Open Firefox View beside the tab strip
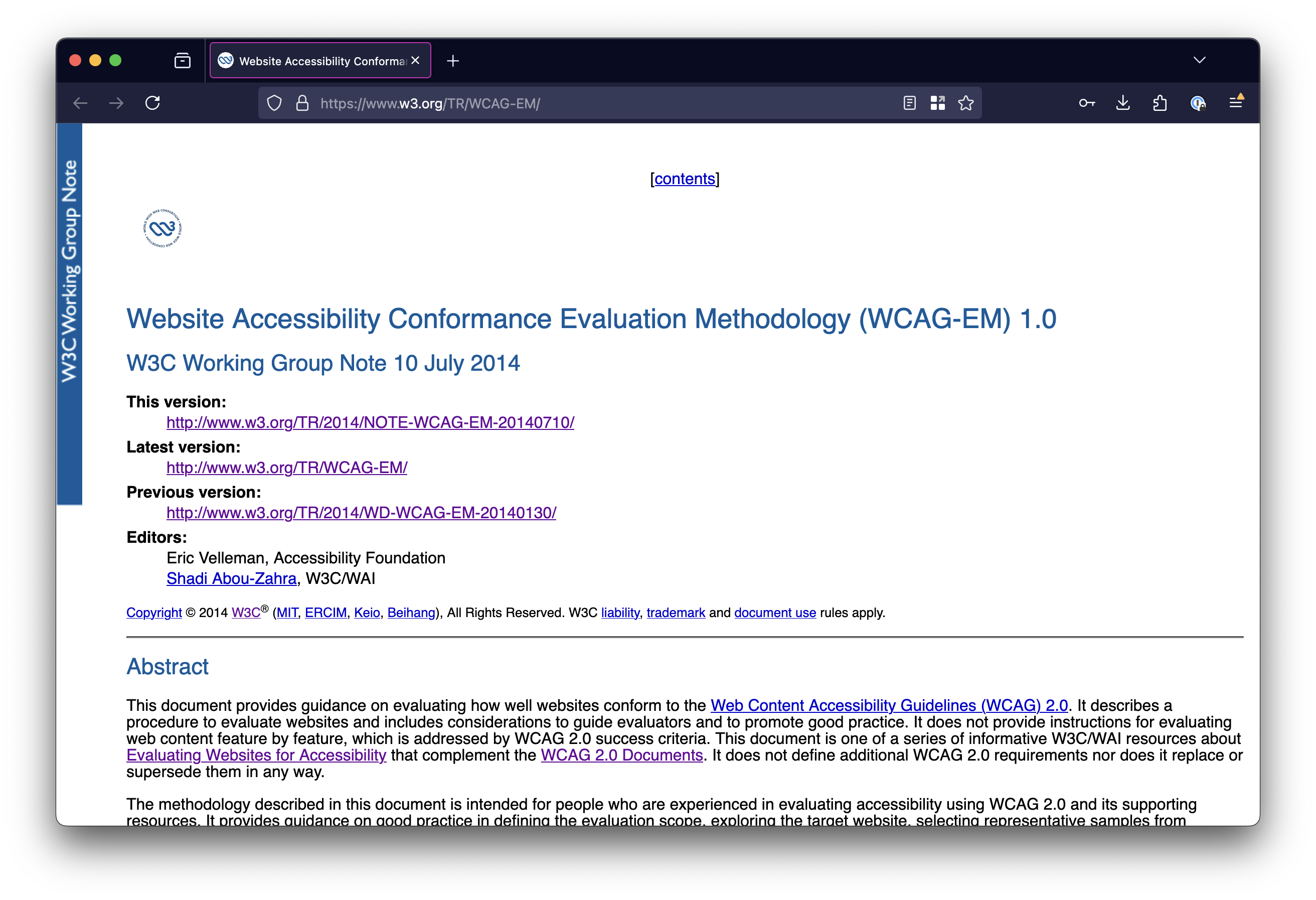This screenshot has width=1316, height=900. click(183, 60)
